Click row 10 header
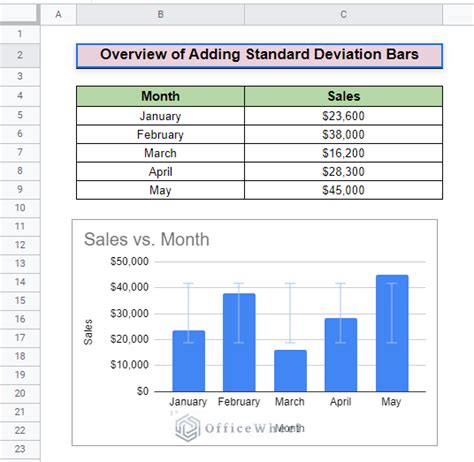Viewport: 474px width, 462px height. [x=20, y=208]
